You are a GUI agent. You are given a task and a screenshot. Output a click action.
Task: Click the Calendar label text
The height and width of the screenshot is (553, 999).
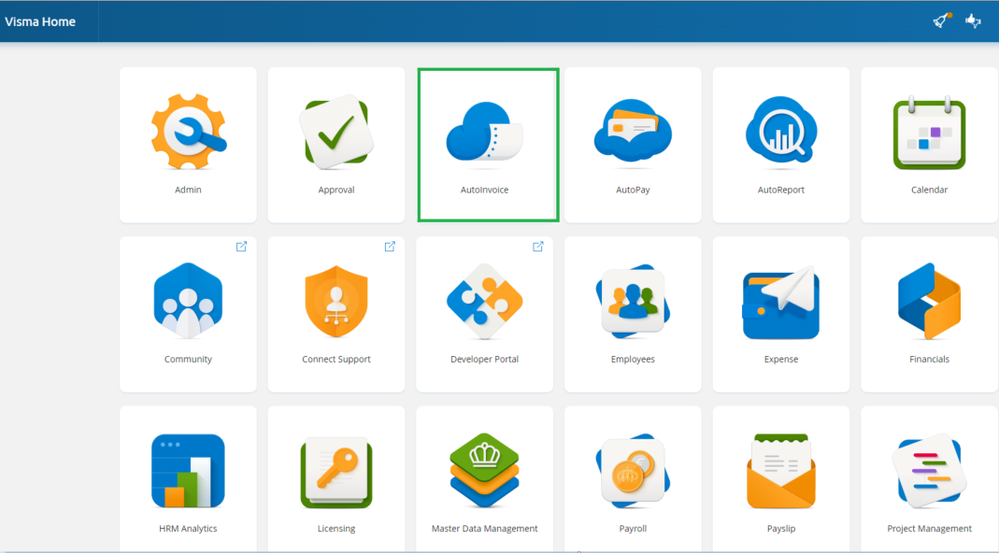pyautogui.click(x=930, y=190)
